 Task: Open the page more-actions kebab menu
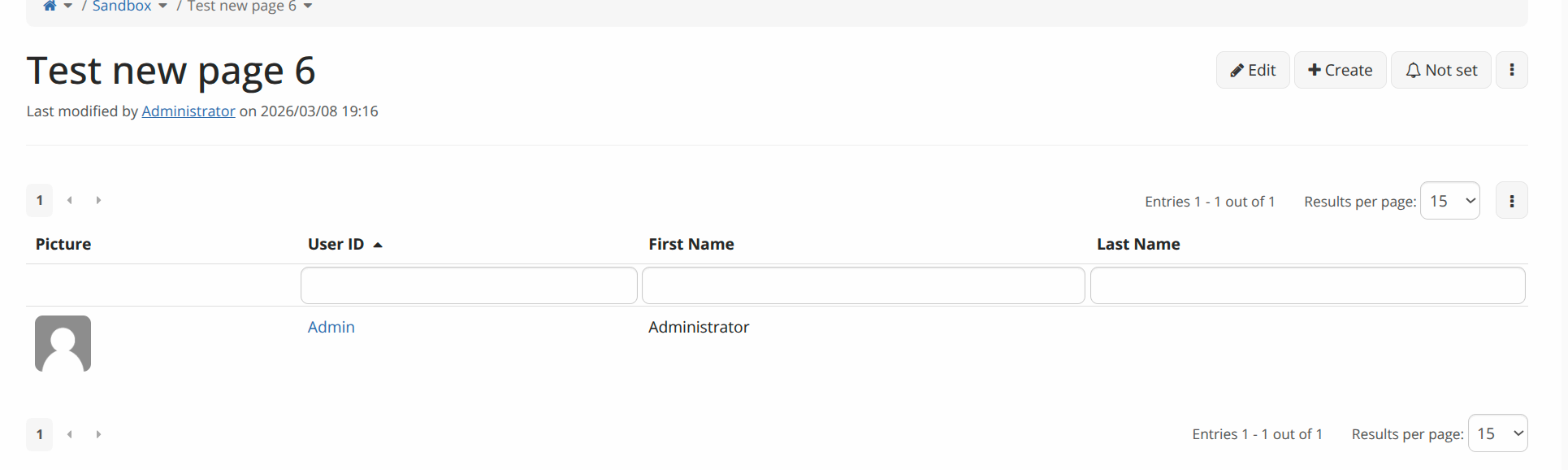[x=1511, y=70]
